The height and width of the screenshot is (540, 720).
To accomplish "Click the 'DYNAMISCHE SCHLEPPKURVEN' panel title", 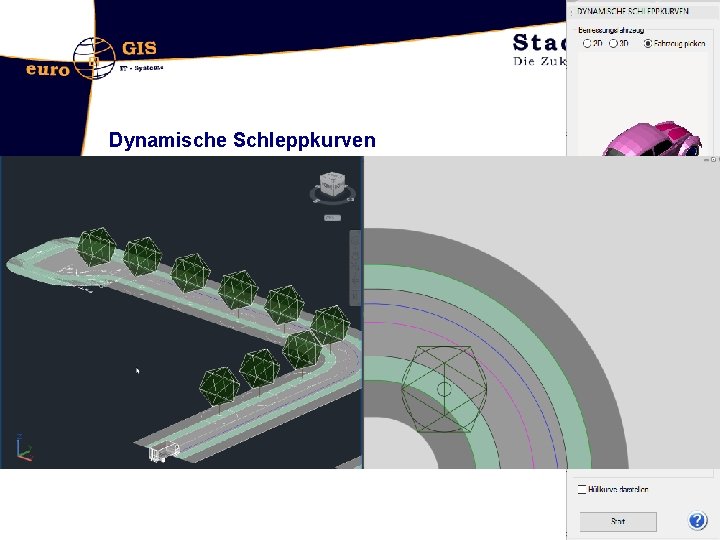I will (633, 11).
